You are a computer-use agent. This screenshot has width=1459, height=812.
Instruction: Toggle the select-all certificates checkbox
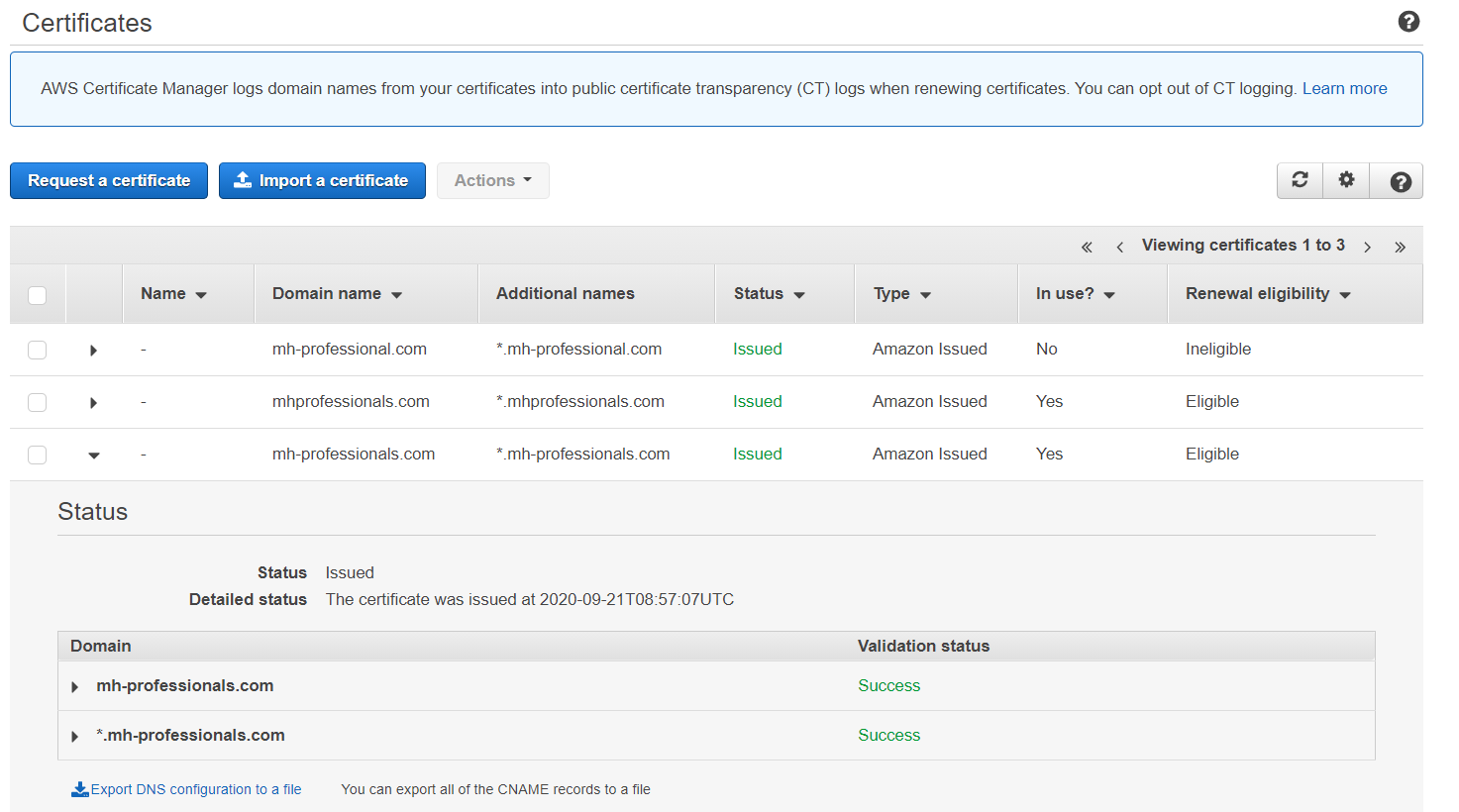tap(38, 295)
